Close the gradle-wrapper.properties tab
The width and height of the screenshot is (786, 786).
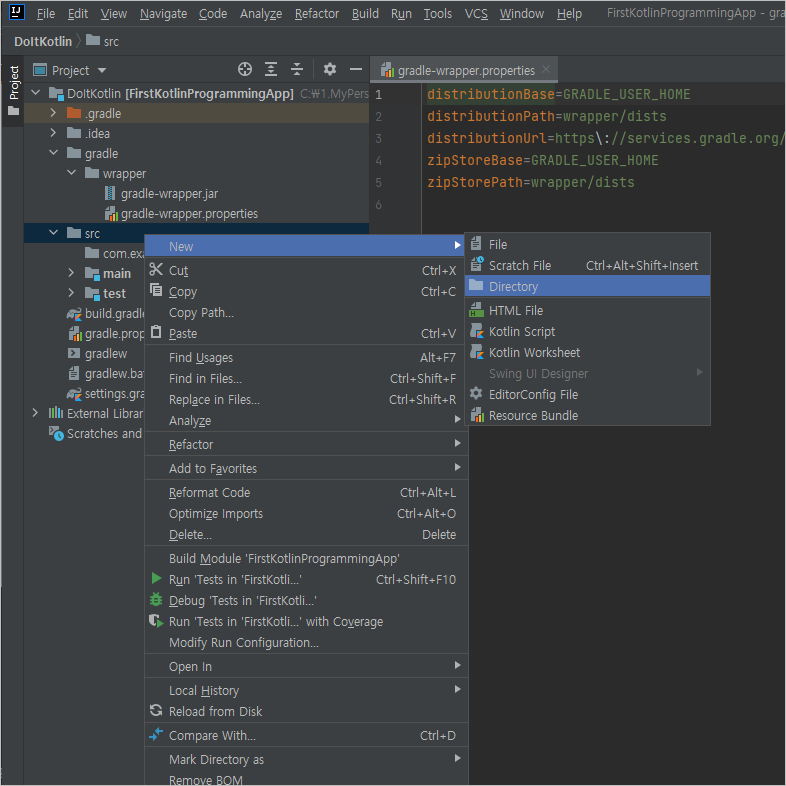[x=546, y=69]
